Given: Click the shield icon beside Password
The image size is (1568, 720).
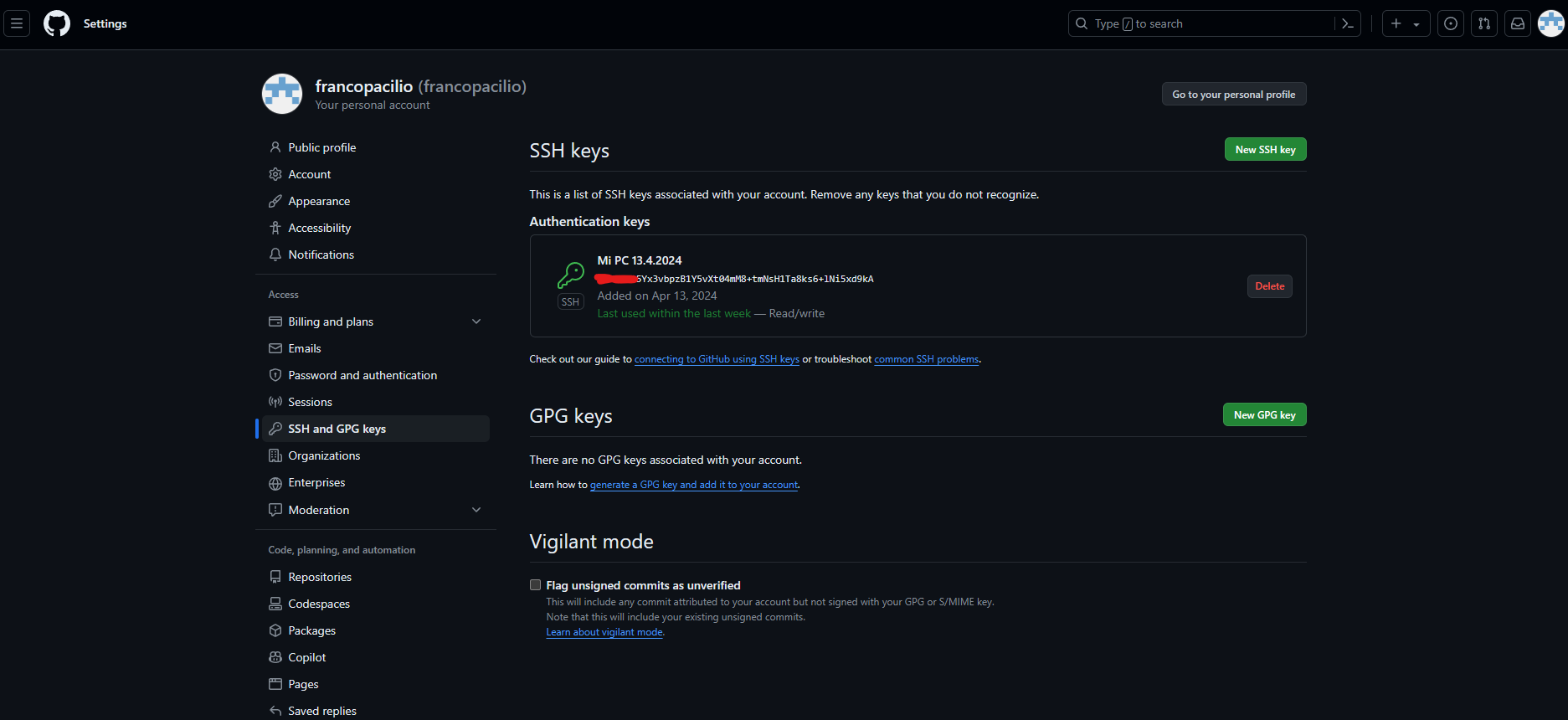Looking at the screenshot, I should tap(275, 375).
